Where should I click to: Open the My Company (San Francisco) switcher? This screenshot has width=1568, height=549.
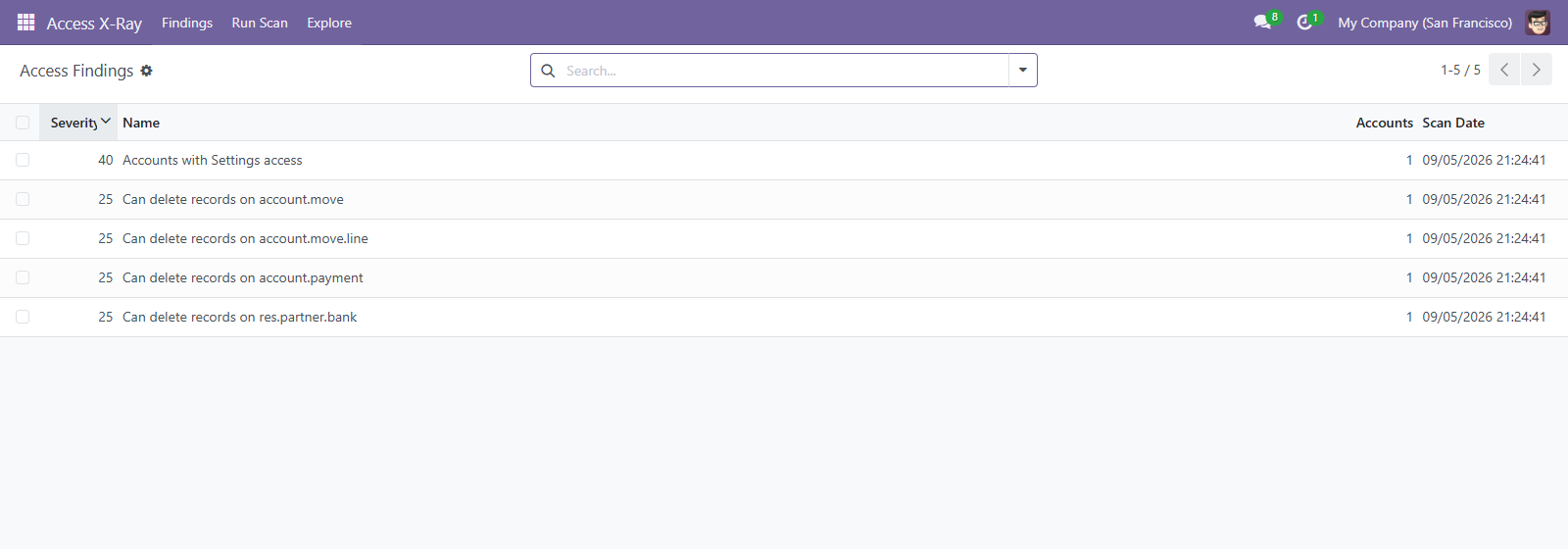coord(1425,23)
